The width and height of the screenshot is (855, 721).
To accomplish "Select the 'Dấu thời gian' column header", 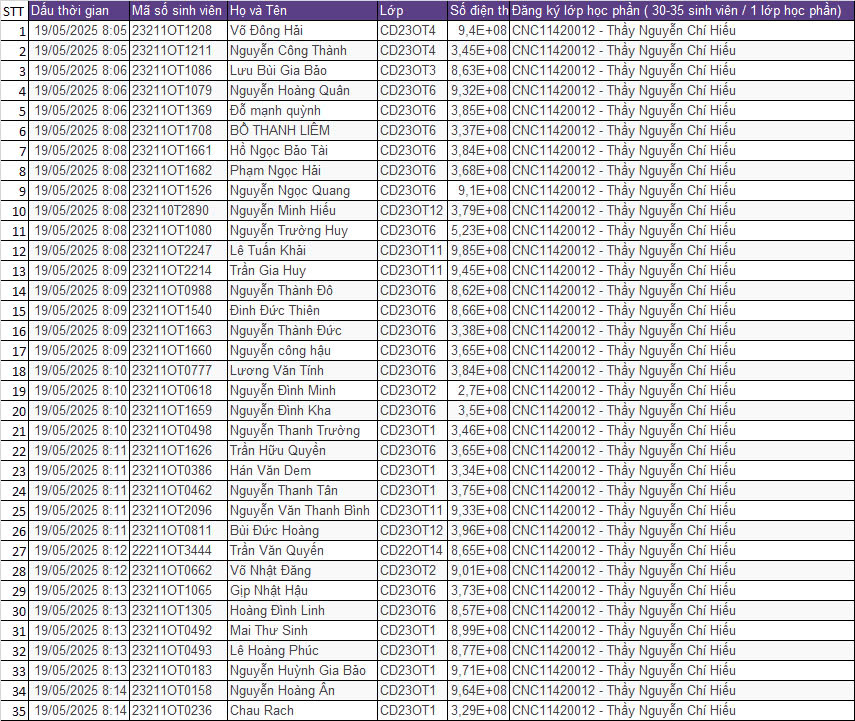I will (x=79, y=10).
